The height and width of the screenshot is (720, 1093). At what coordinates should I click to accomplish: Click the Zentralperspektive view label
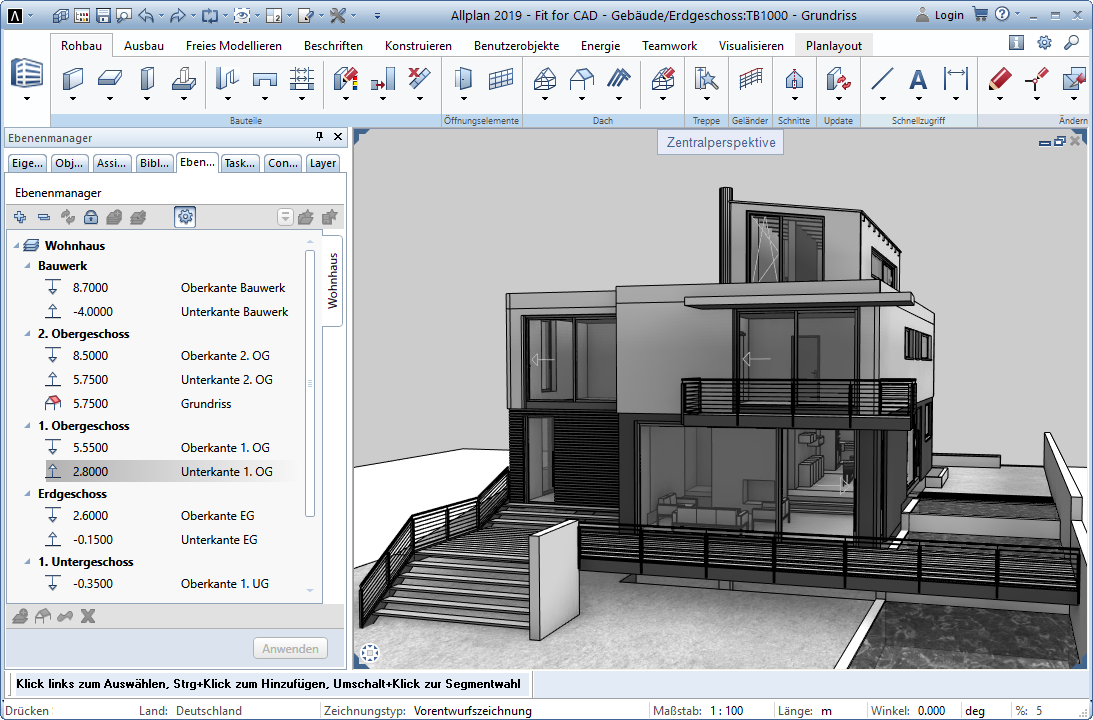pos(721,143)
